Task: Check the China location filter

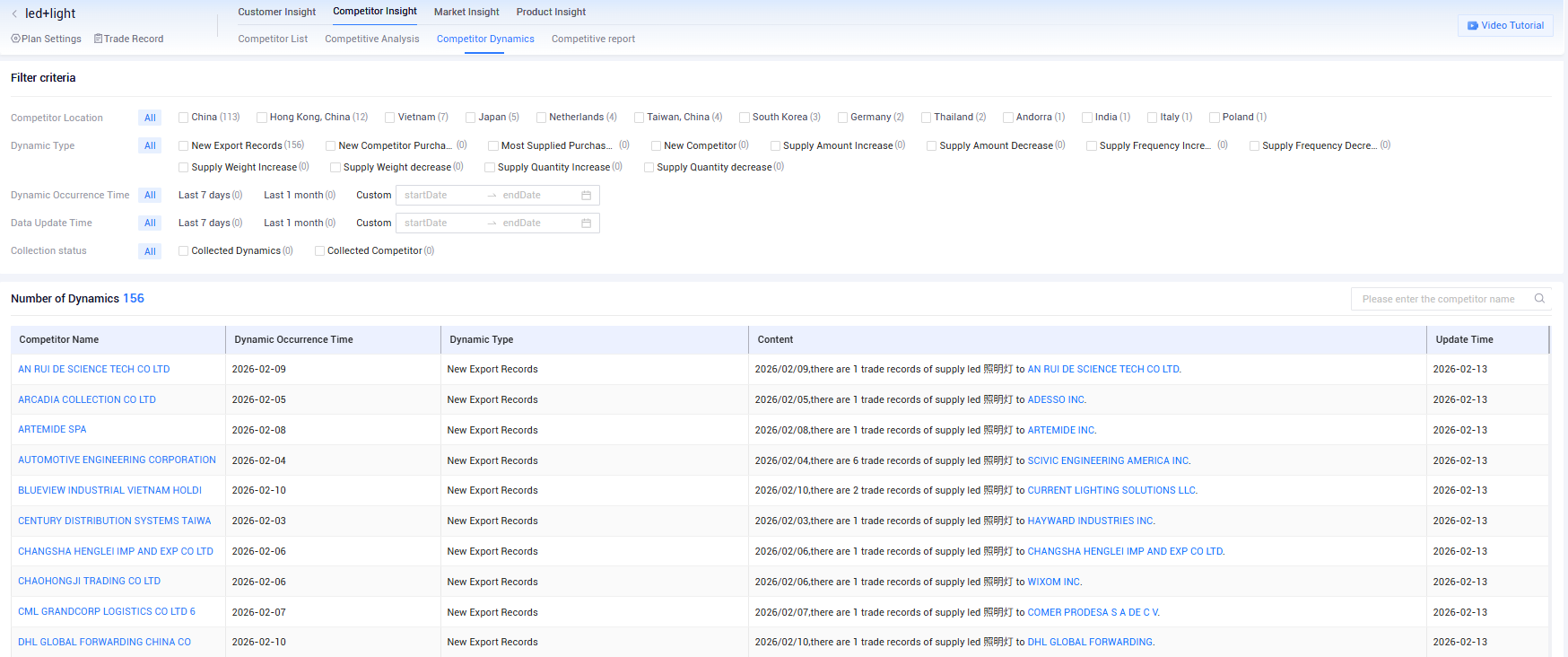Action: 183,118
